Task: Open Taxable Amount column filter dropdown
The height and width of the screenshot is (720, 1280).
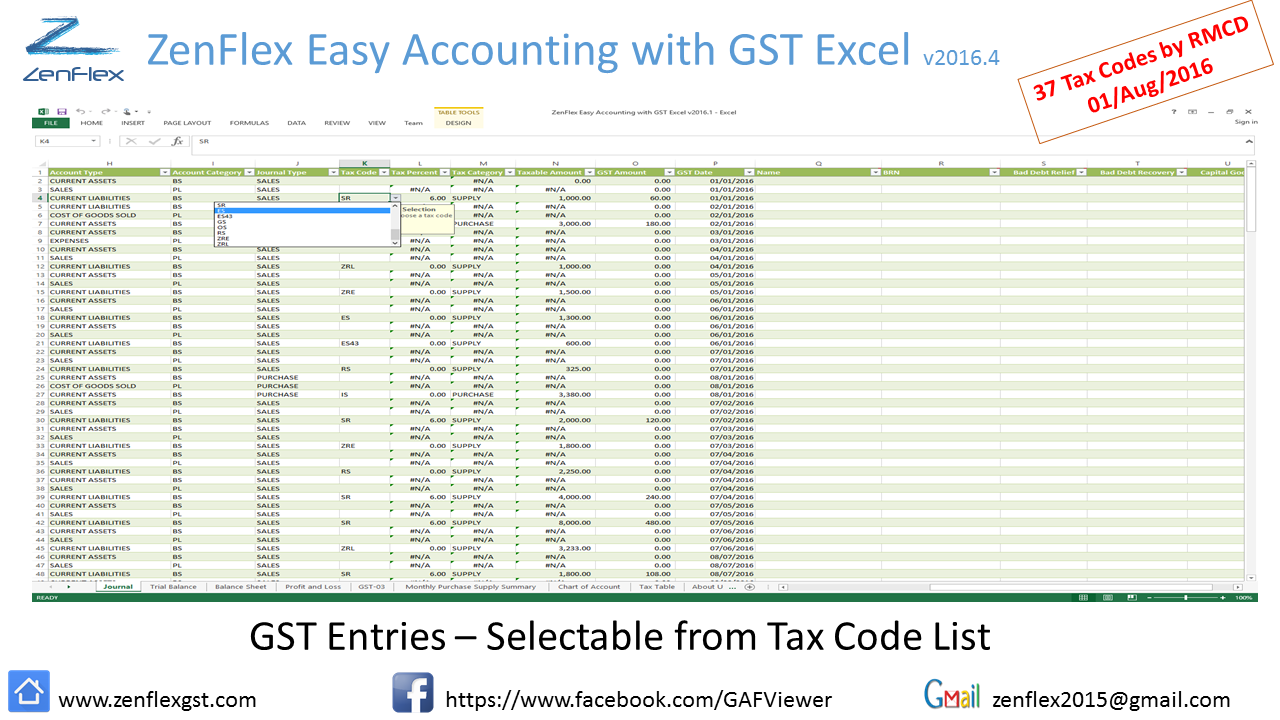Action: pos(589,172)
